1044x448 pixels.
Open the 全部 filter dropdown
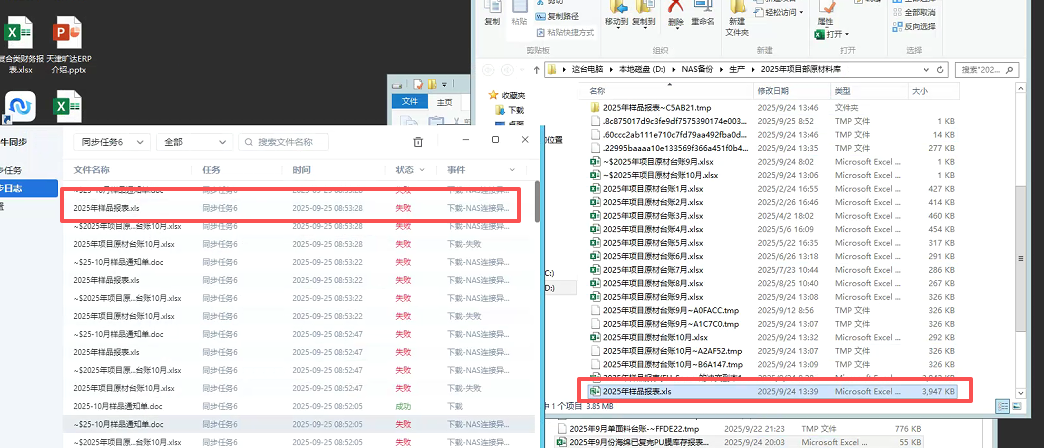pyautogui.click(x=194, y=142)
